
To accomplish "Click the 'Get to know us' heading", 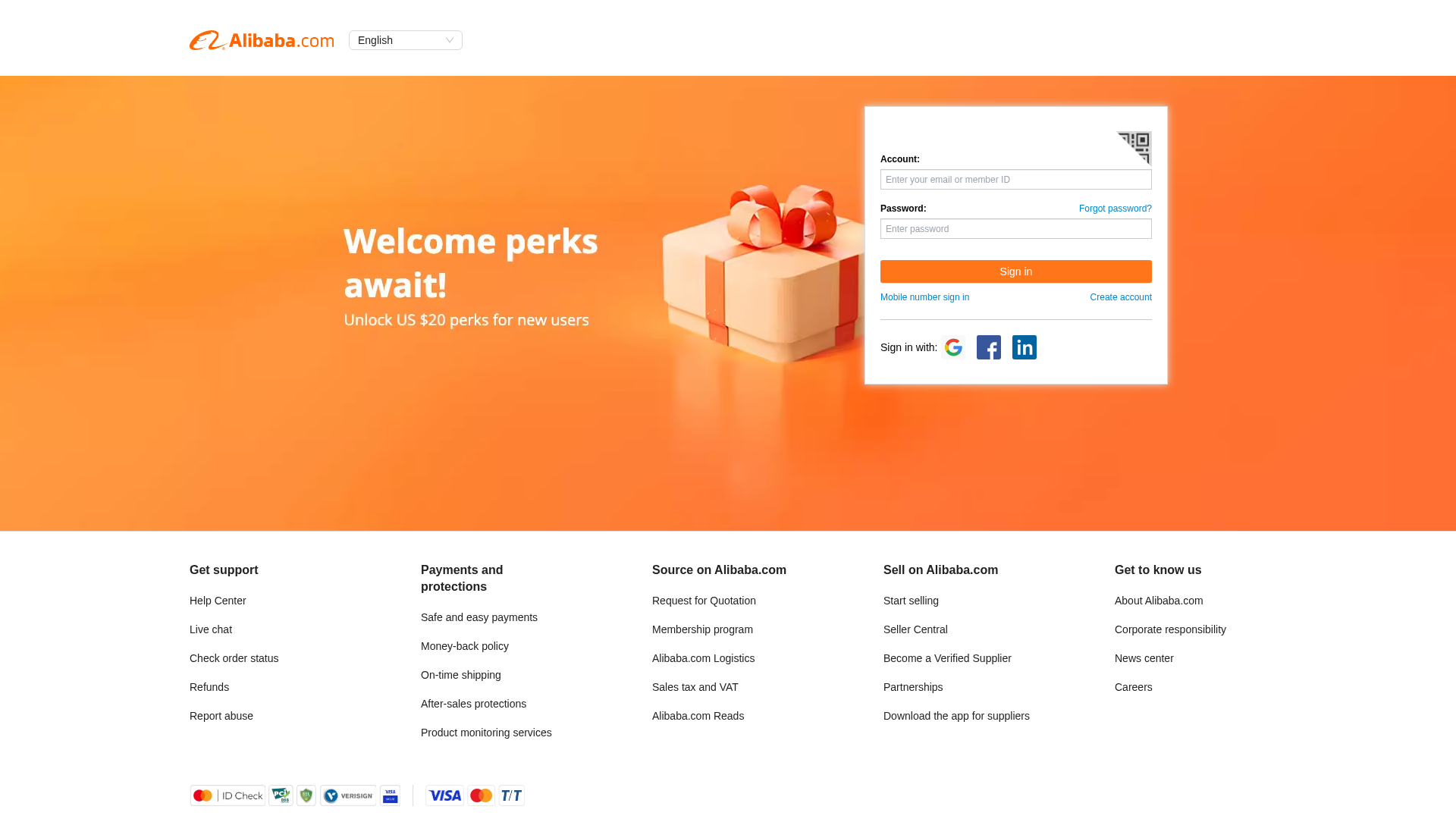I will (x=1158, y=570).
